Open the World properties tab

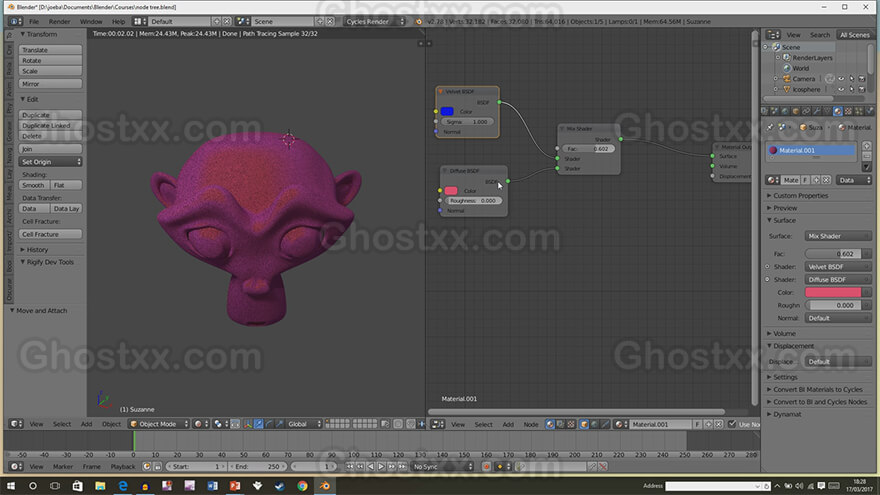785,111
